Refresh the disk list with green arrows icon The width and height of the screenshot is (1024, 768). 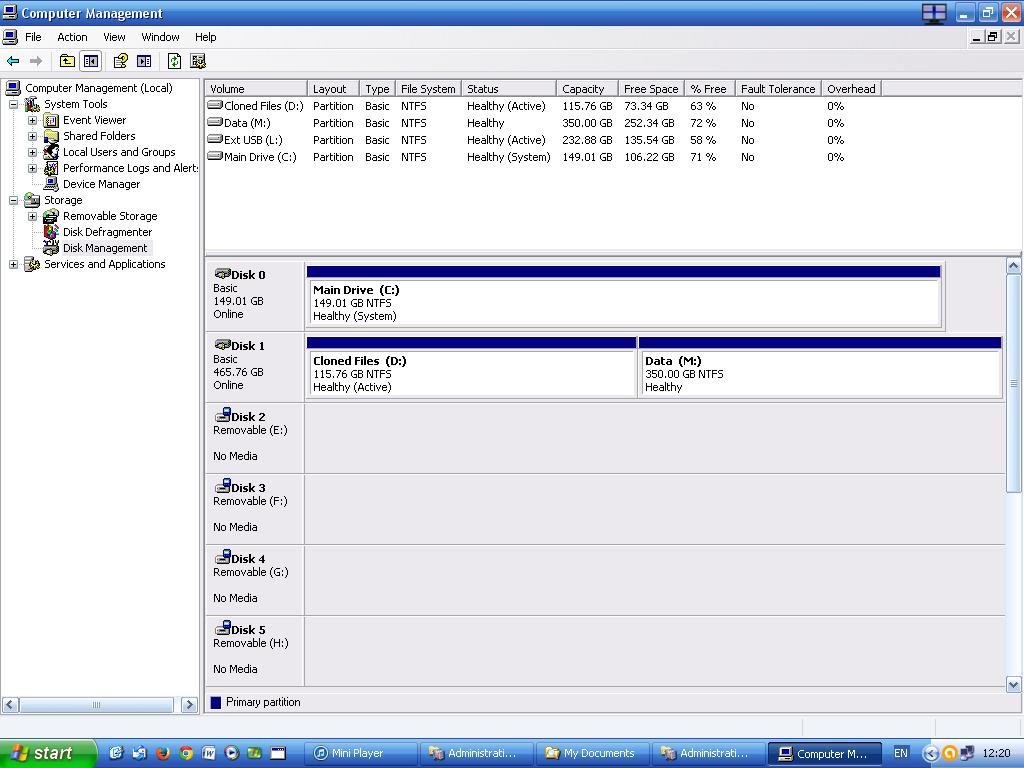coord(174,61)
